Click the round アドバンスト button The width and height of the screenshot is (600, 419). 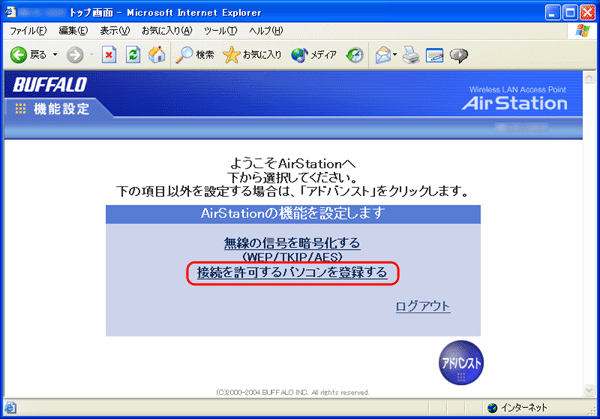(x=461, y=362)
